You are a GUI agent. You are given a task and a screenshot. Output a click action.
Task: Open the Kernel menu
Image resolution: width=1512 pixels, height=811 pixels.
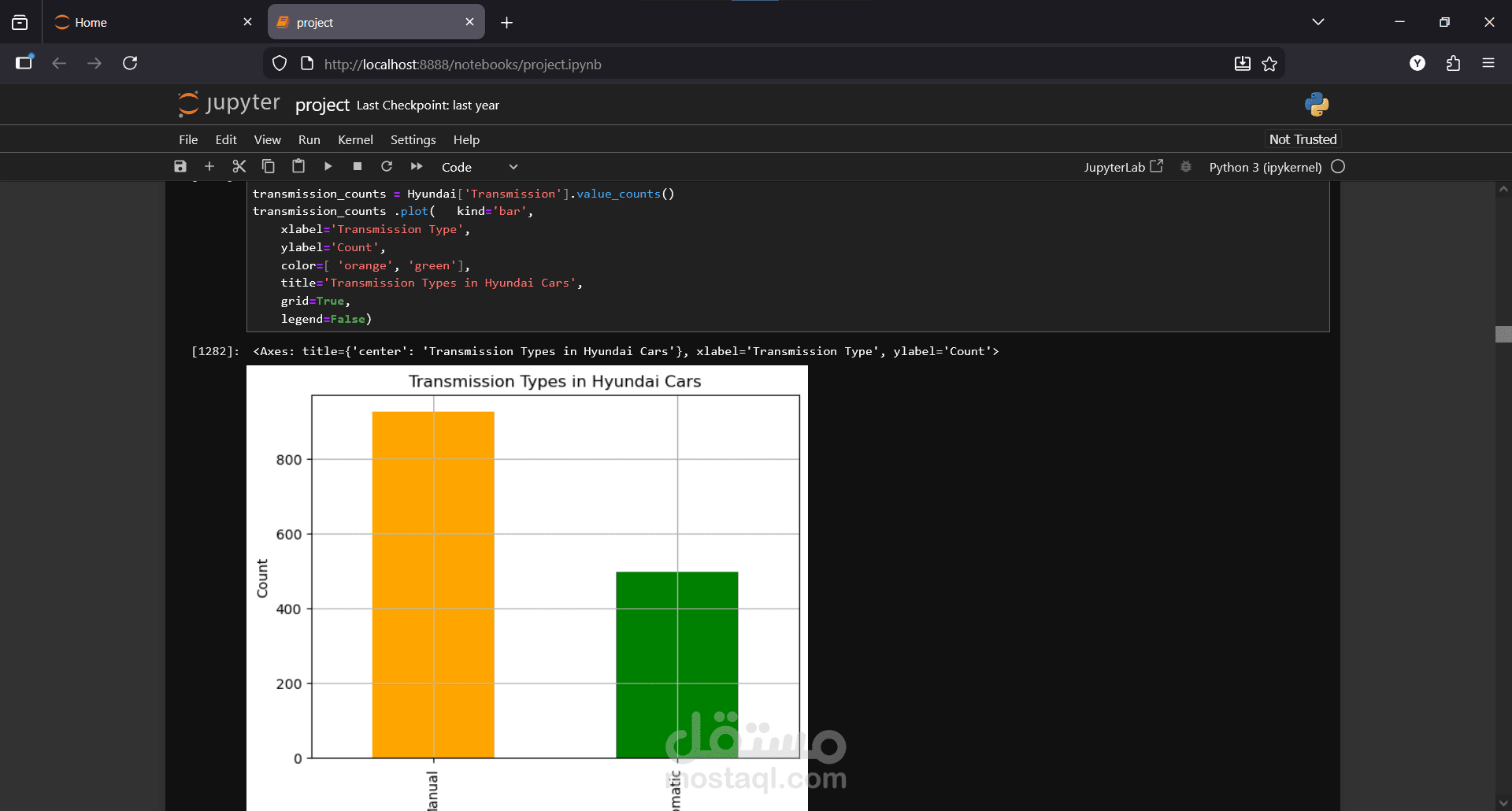355,139
